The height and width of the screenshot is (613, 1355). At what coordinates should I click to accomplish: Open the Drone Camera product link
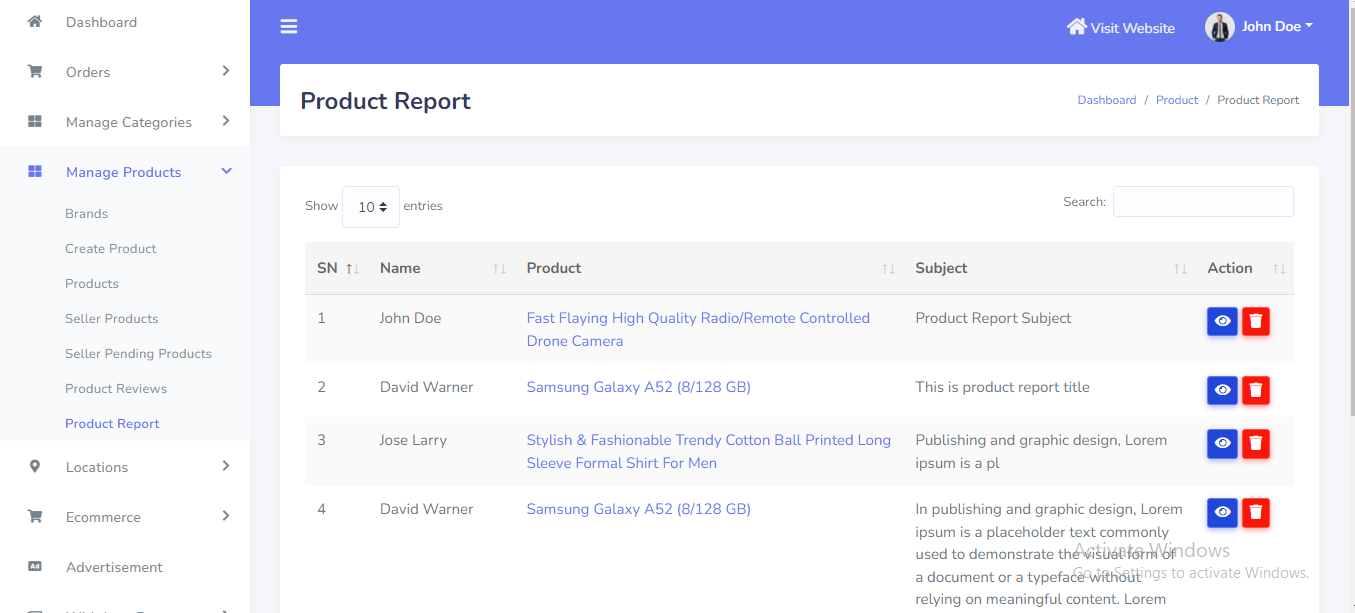click(697, 329)
